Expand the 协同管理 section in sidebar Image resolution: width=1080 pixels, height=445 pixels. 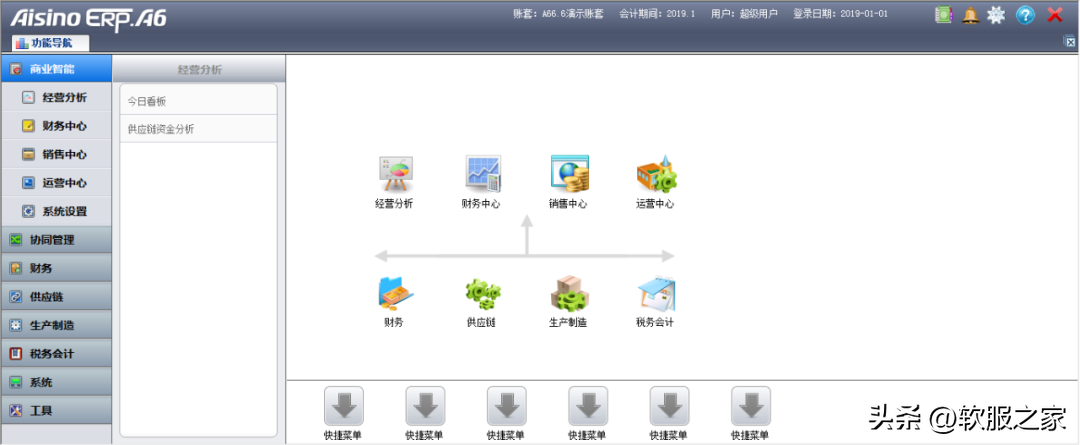[56, 240]
